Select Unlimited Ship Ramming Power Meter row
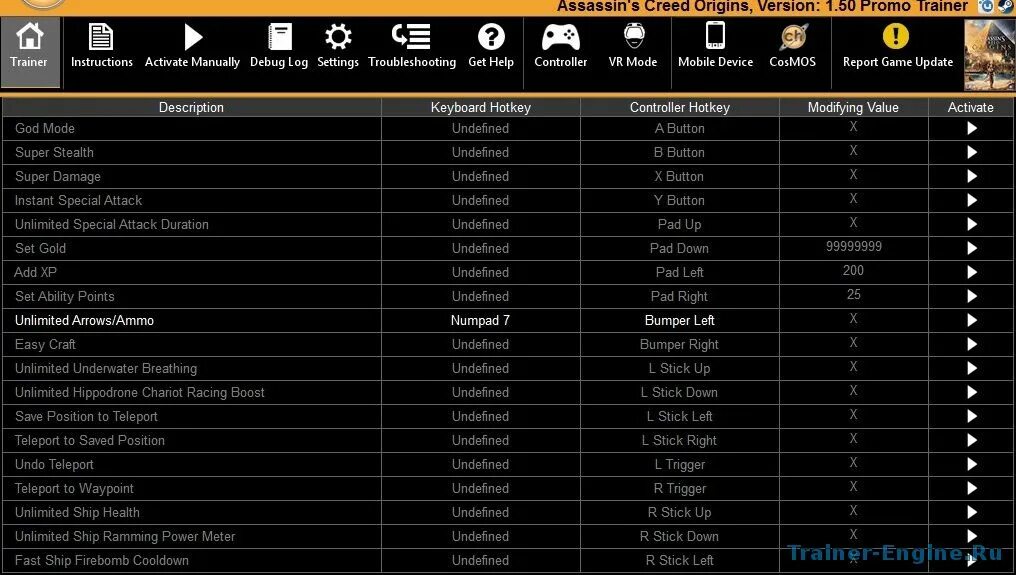Viewport: 1016px width, 575px height. [192, 536]
